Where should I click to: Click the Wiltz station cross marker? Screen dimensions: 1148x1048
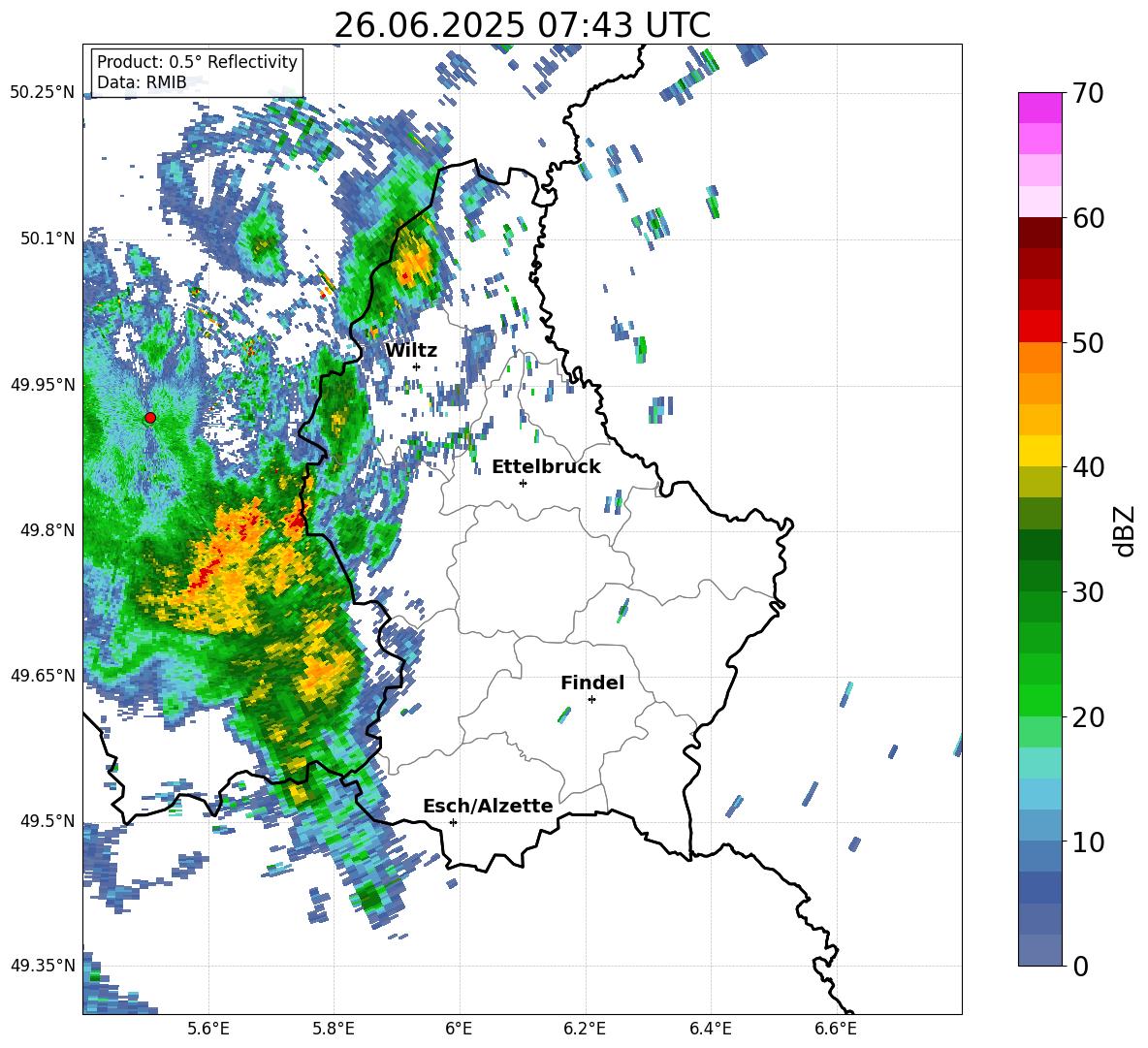pos(417,366)
